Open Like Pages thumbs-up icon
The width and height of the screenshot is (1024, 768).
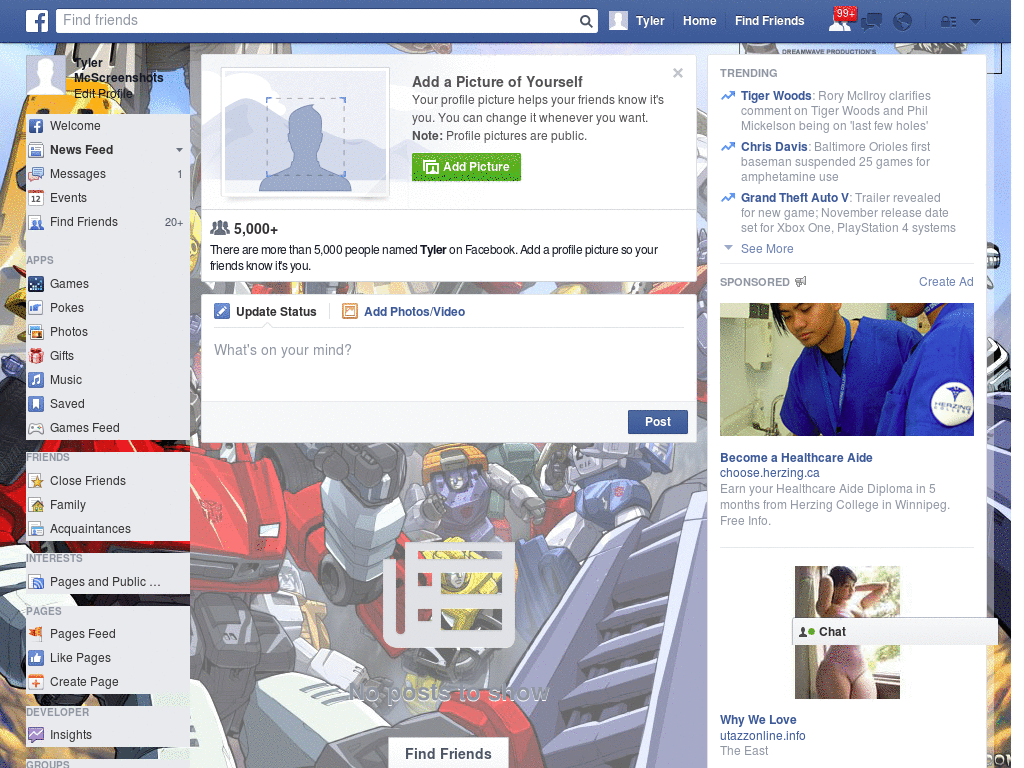coord(37,658)
